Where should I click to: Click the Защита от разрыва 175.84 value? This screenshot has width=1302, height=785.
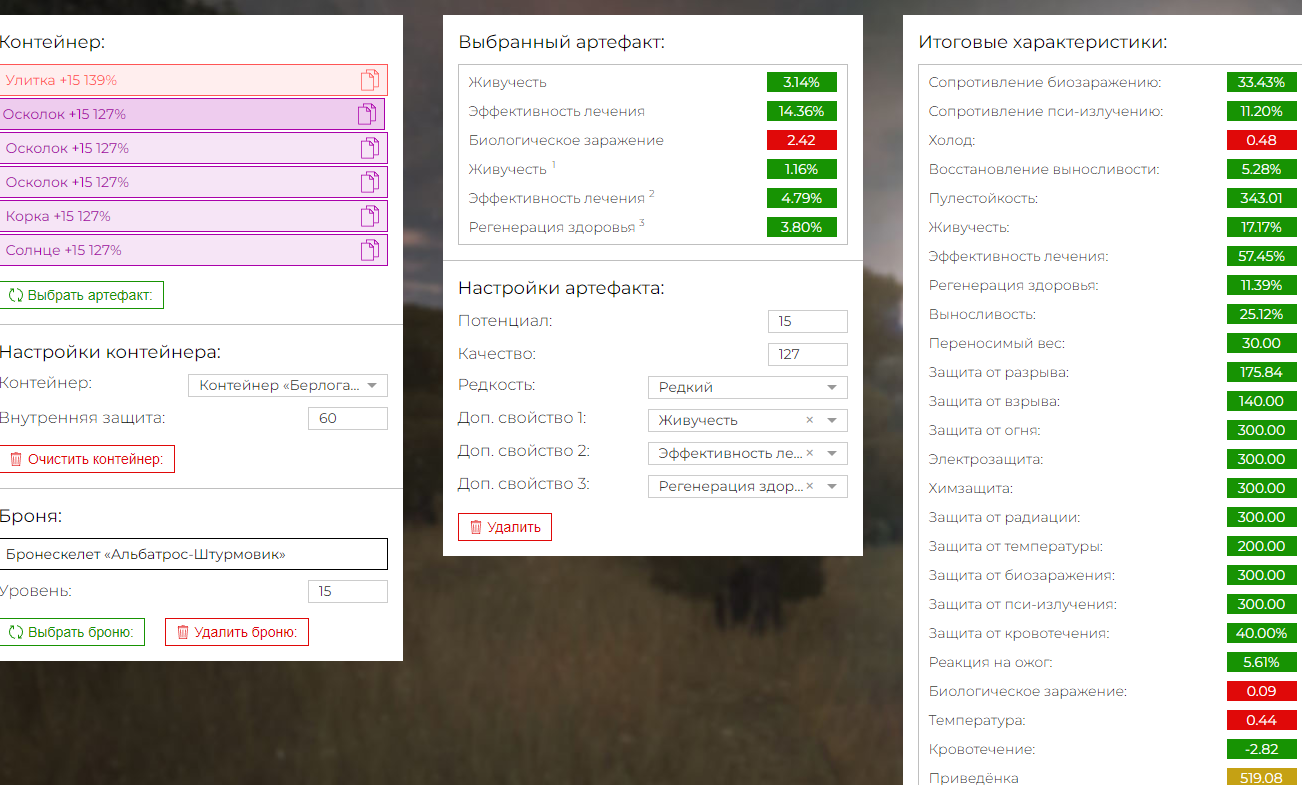tap(1262, 373)
